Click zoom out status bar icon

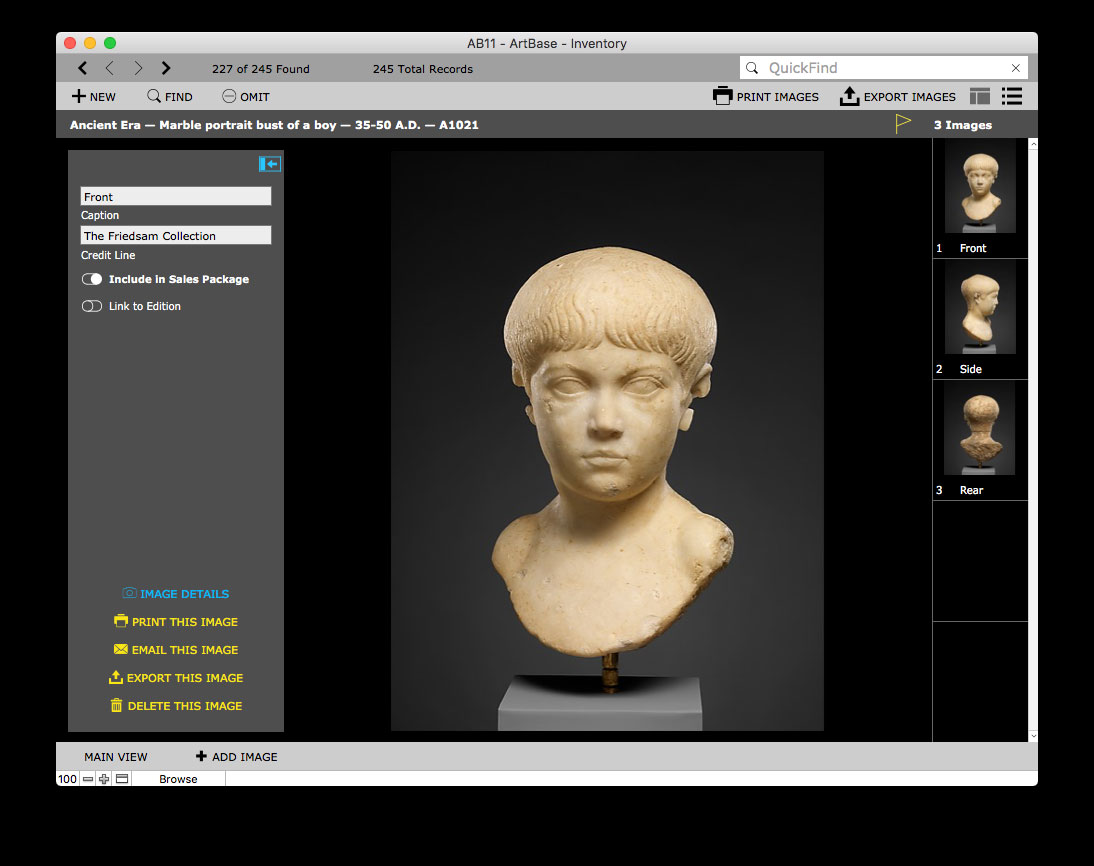[x=88, y=779]
